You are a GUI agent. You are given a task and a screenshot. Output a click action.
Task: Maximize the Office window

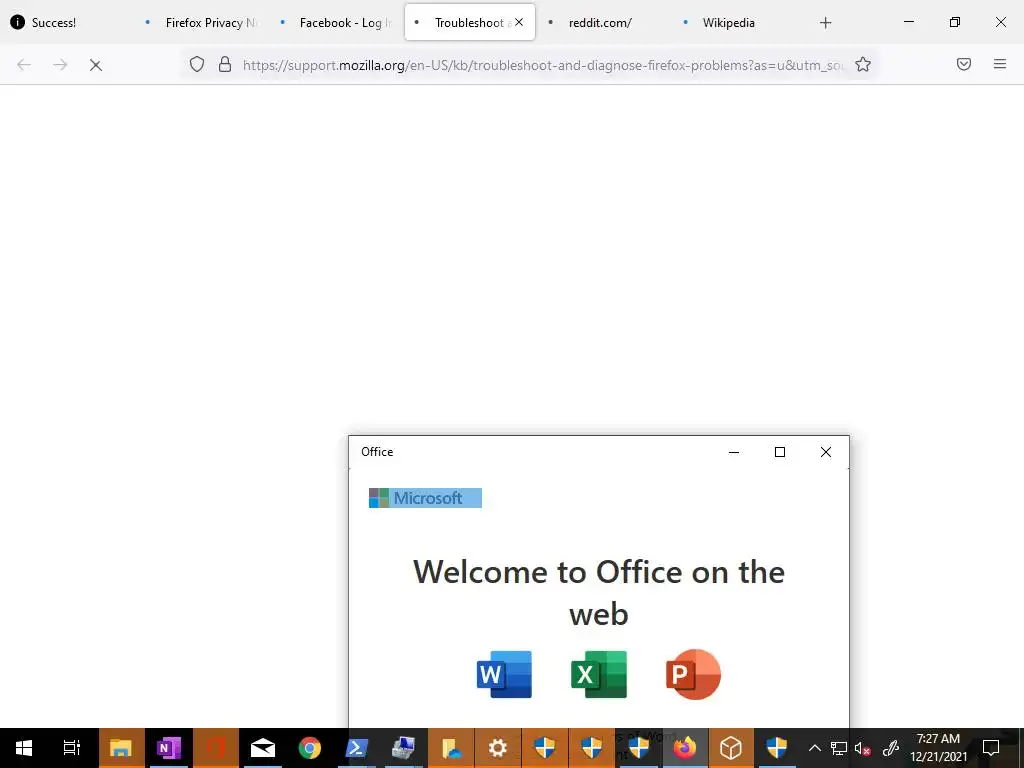pos(780,452)
